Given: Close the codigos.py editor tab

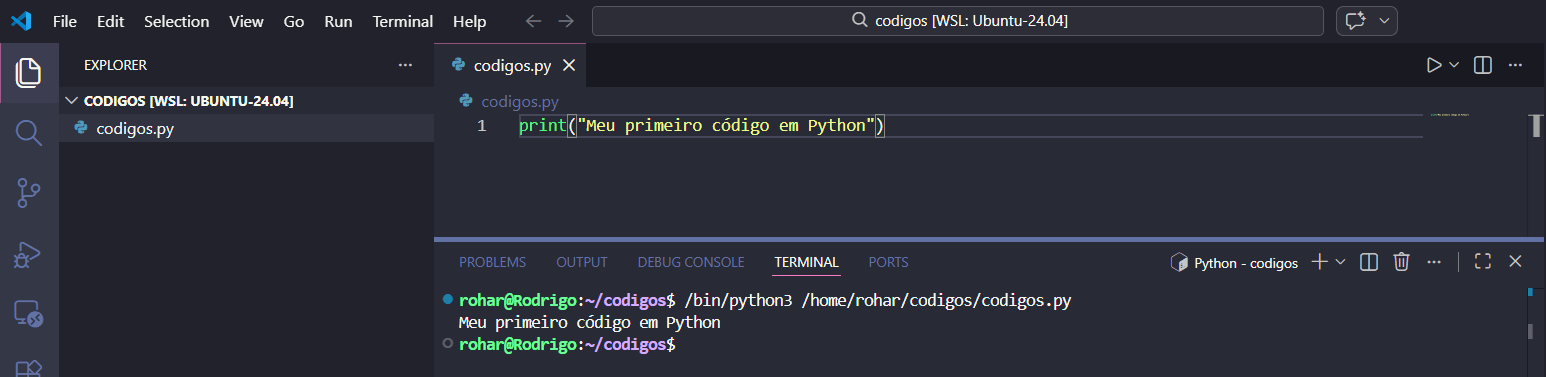Looking at the screenshot, I should [x=569, y=66].
